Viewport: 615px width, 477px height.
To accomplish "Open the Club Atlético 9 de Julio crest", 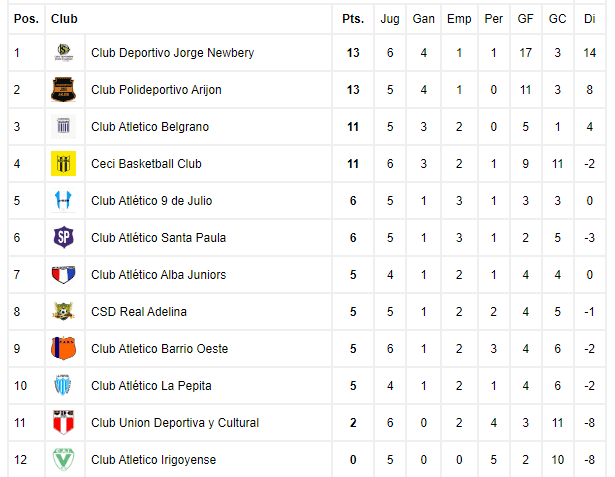I will [x=64, y=200].
